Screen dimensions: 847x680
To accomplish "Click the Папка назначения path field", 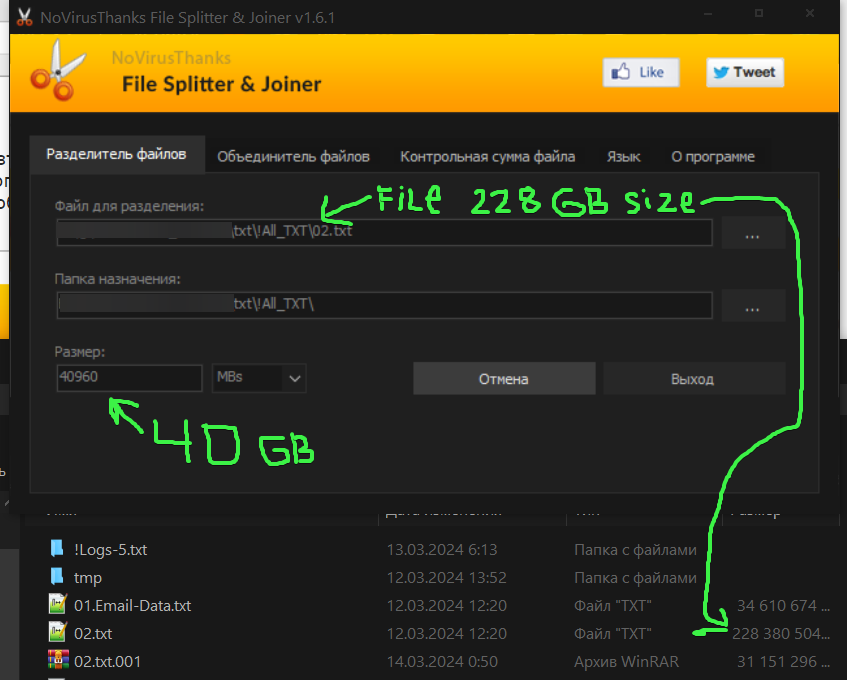I will (x=385, y=305).
